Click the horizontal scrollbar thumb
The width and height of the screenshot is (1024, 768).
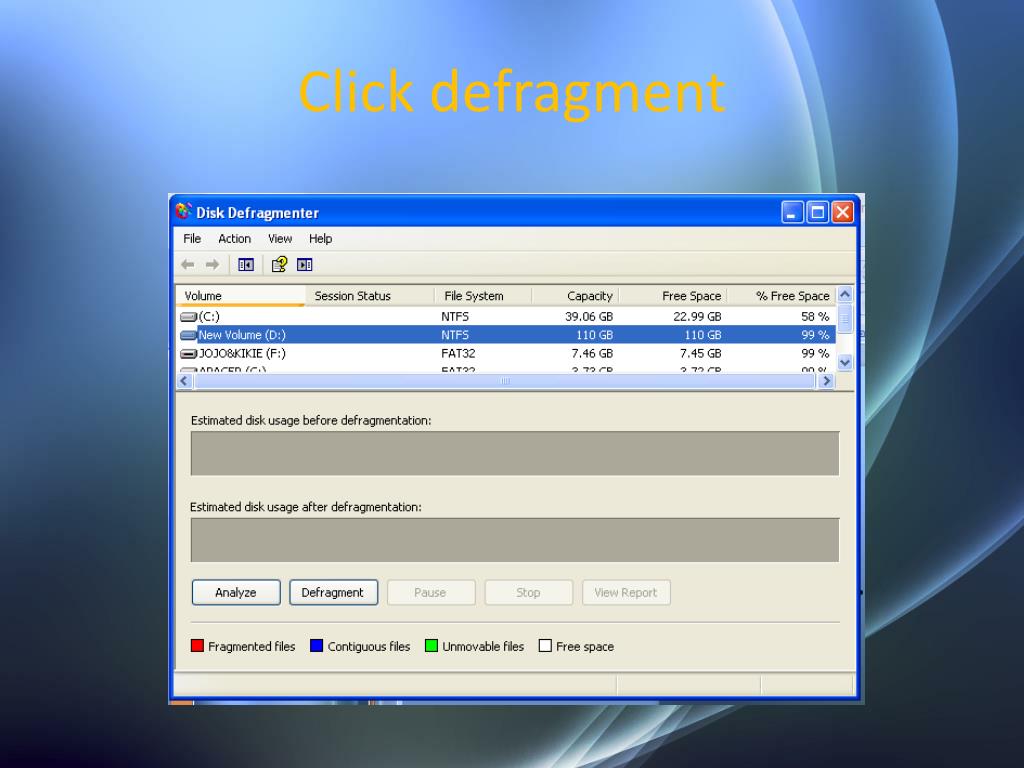(505, 381)
